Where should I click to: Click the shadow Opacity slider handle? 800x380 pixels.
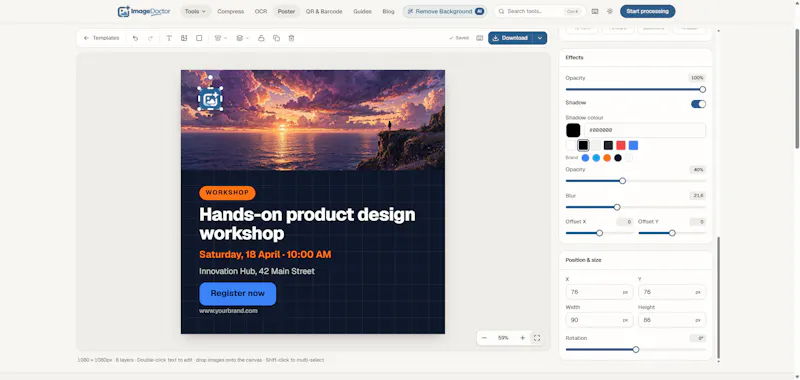click(622, 181)
